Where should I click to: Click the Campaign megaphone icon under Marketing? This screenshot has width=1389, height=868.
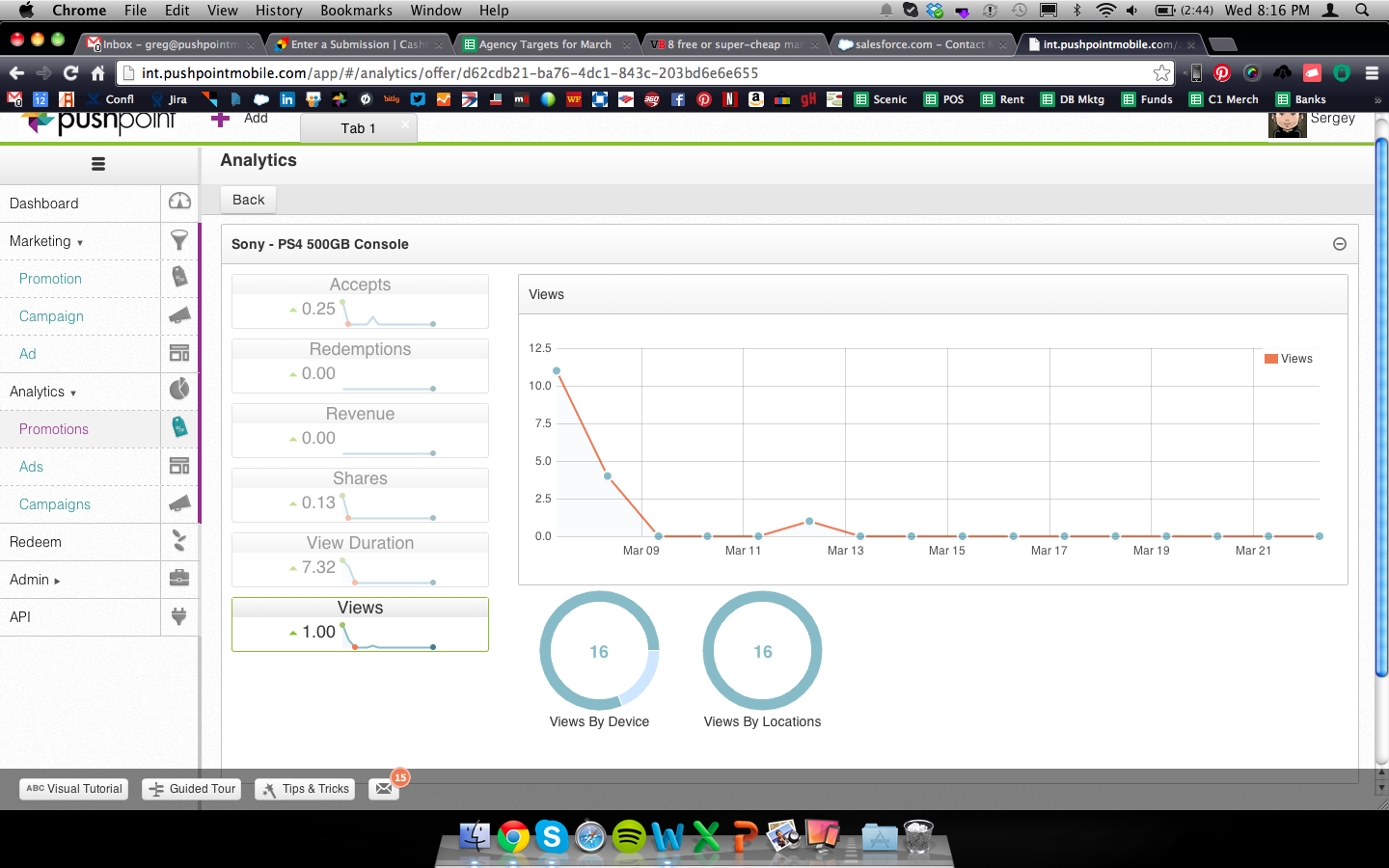179,315
